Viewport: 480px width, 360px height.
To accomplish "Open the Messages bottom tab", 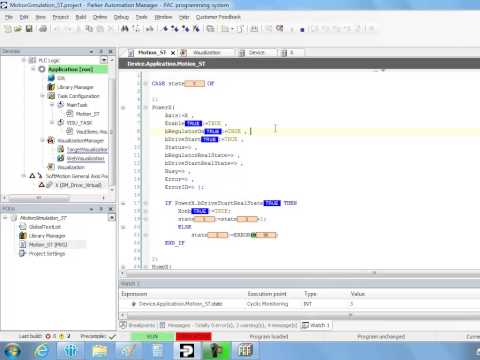I will [228, 325].
